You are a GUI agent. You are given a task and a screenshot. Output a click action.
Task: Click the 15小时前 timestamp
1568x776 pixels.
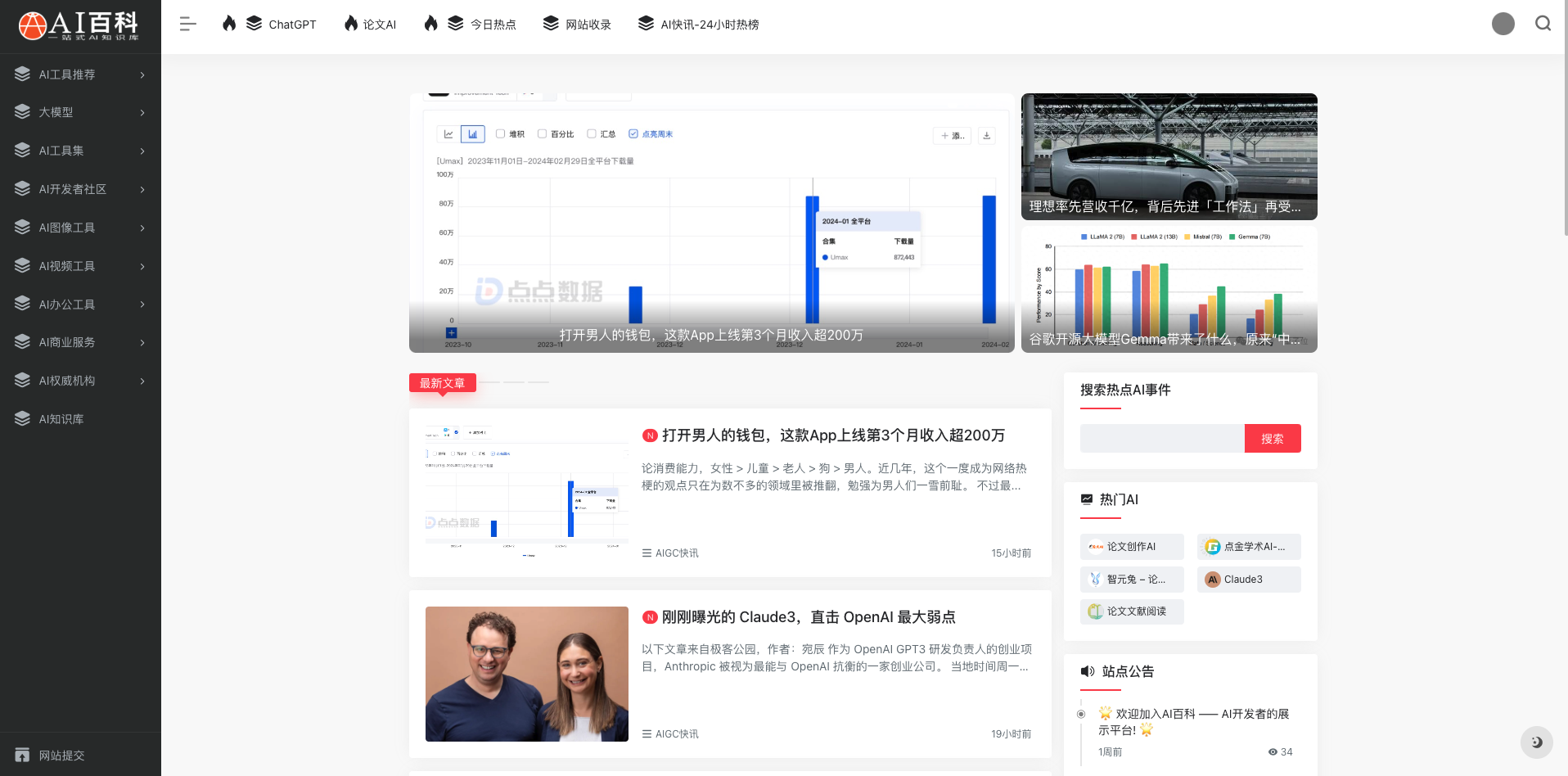tap(1012, 553)
